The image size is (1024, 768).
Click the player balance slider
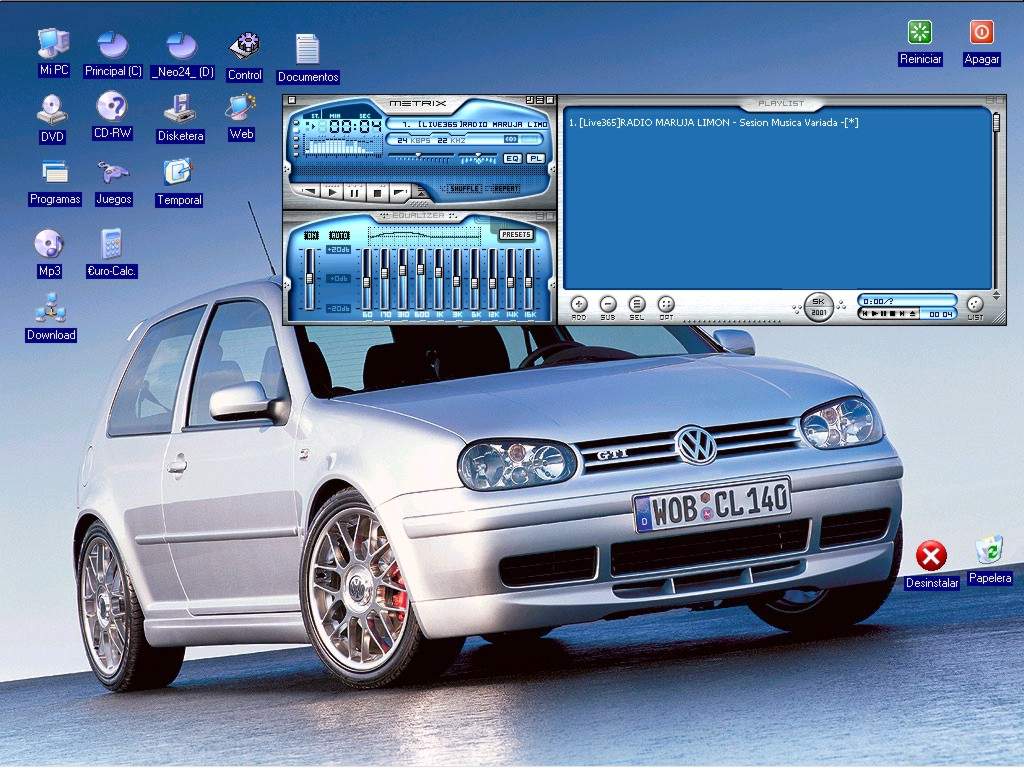(x=478, y=157)
